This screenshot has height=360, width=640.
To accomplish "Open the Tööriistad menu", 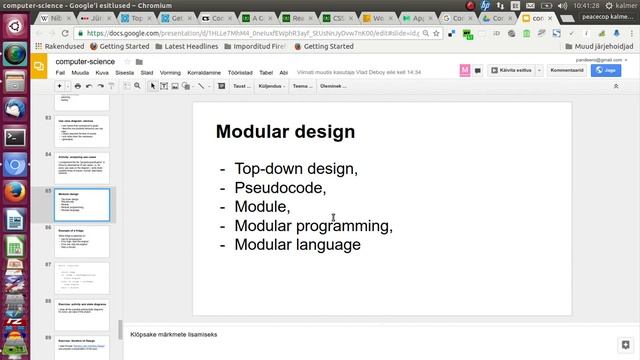I will [240, 73].
